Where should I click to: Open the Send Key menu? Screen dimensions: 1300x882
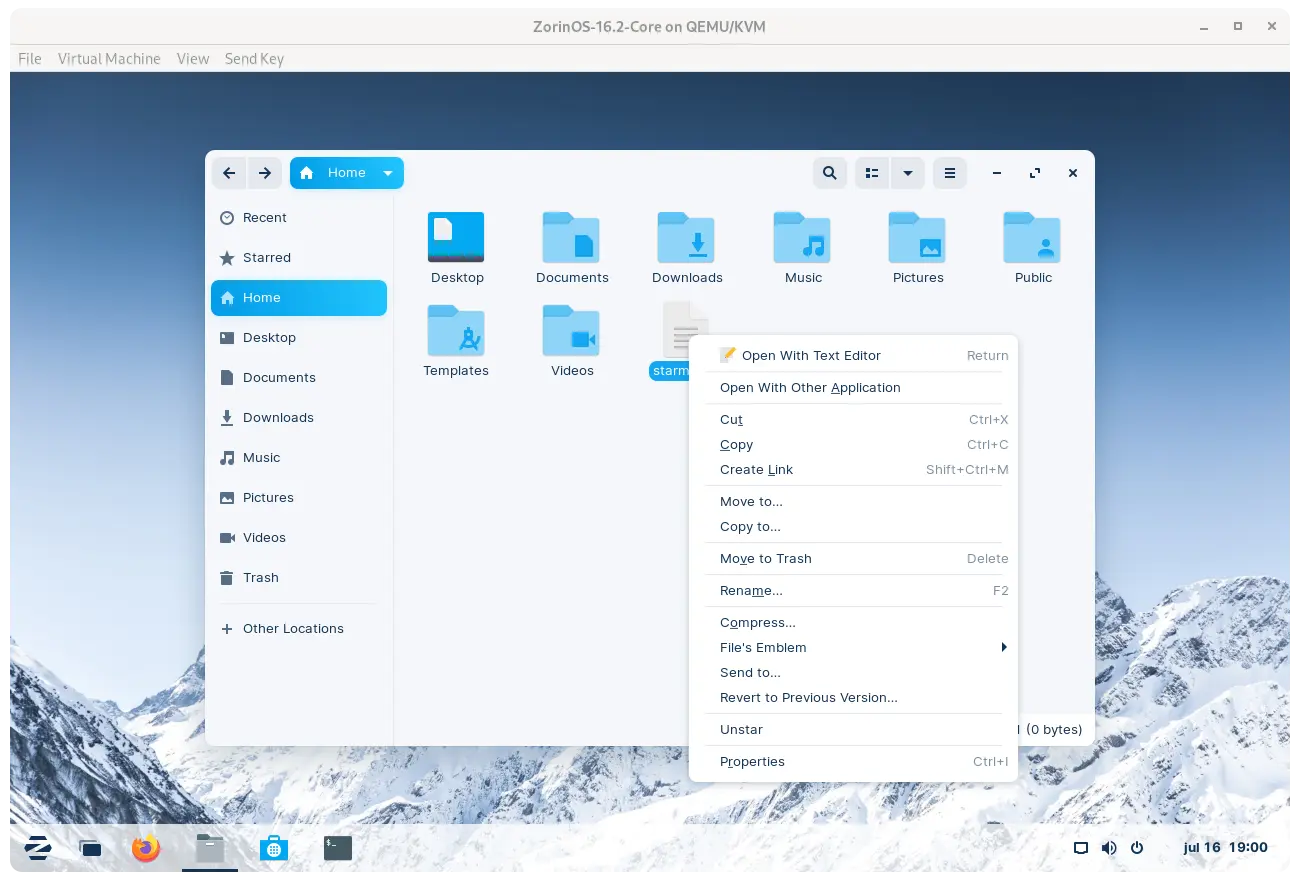click(x=254, y=59)
